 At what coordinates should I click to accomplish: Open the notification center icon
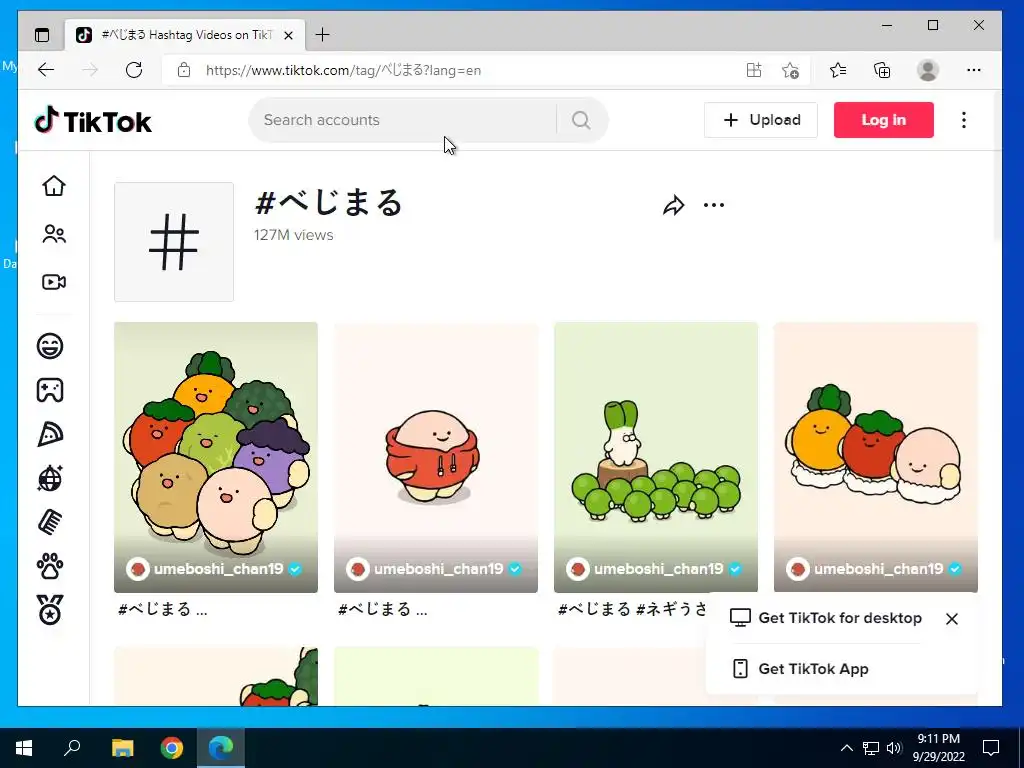coord(991,748)
